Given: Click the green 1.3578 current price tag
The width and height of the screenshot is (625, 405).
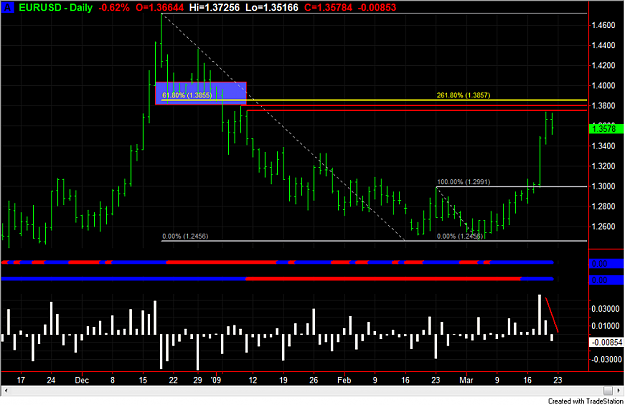Looking at the screenshot, I should [x=604, y=129].
